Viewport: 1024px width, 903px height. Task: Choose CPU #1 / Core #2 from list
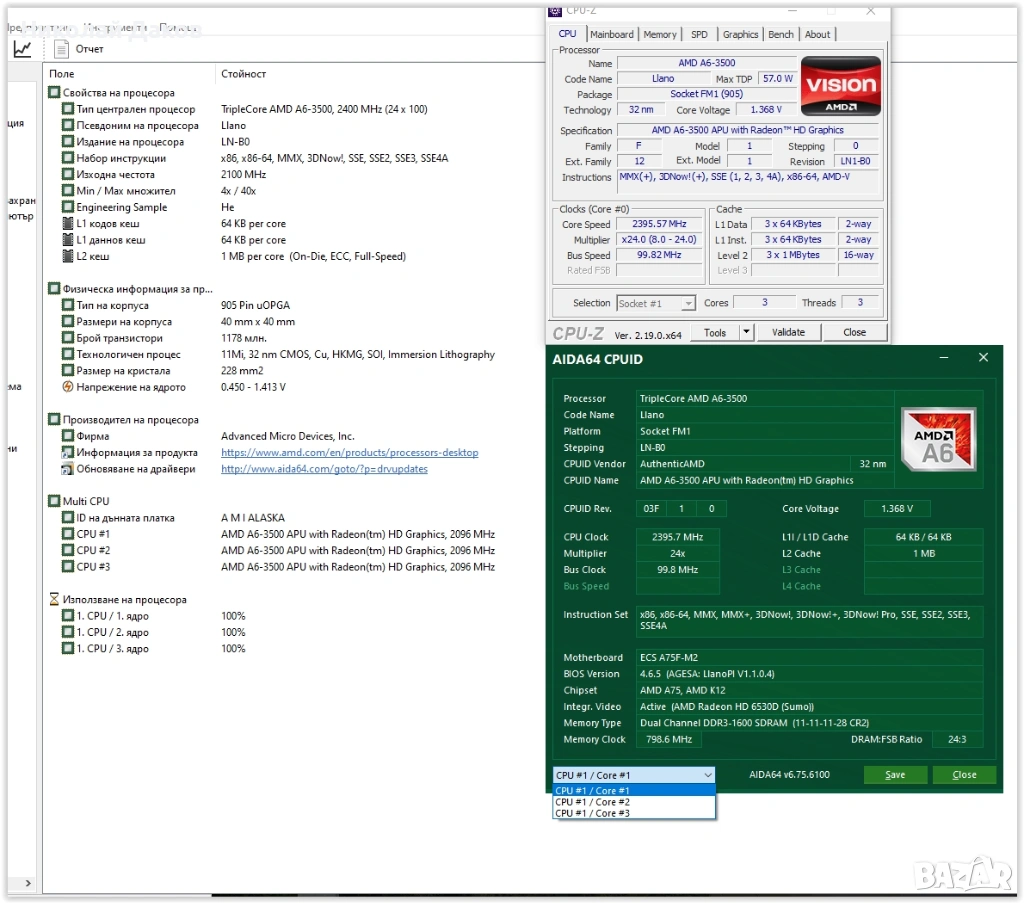pyautogui.click(x=593, y=802)
